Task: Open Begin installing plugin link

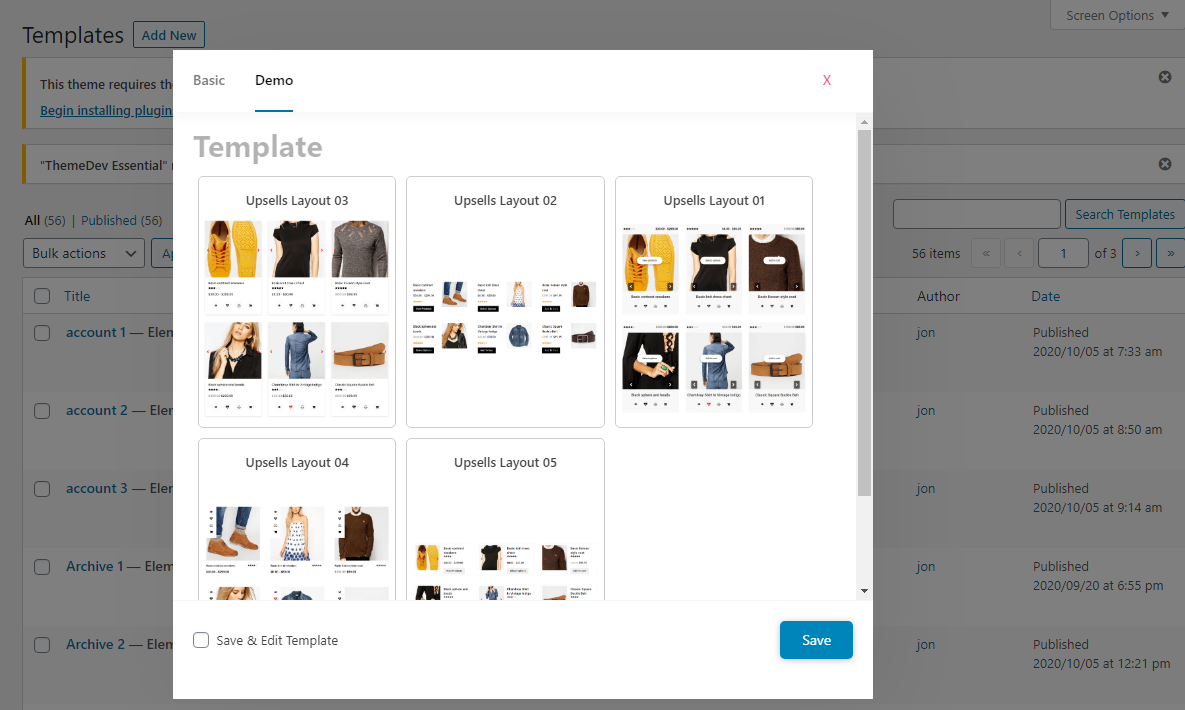Action: click(107, 110)
